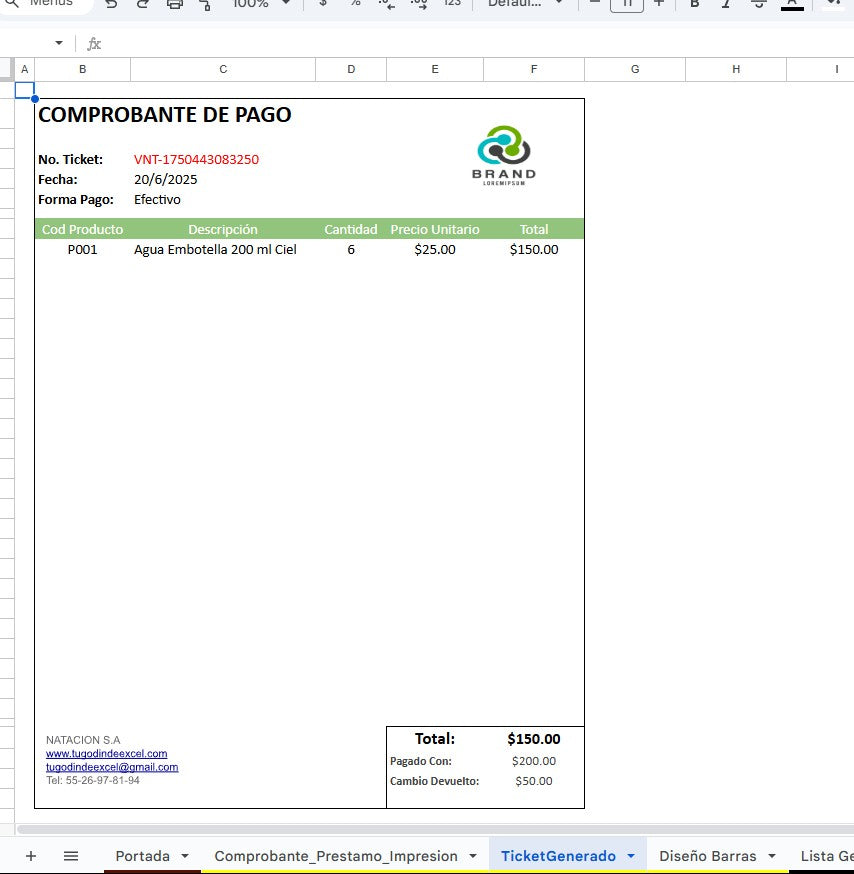Open the 123 more formats menu
854x874 pixels.
[452, 3]
